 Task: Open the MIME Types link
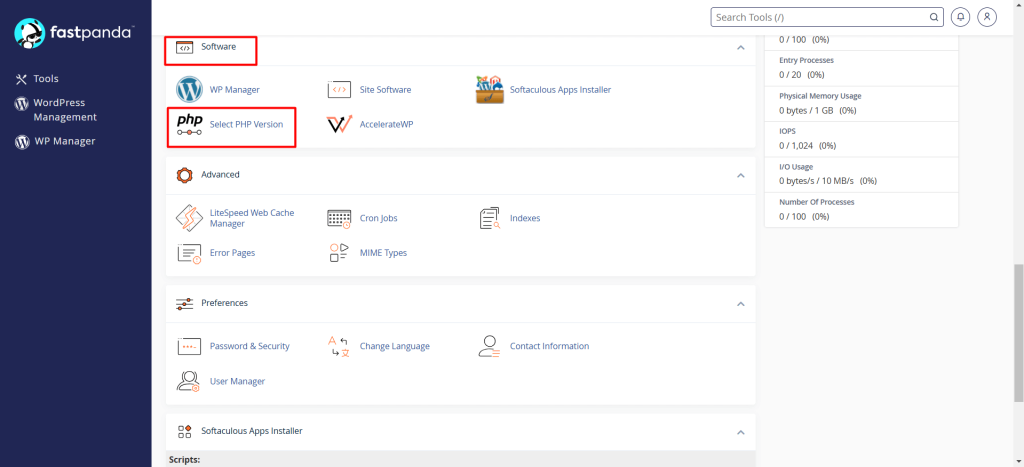point(383,253)
